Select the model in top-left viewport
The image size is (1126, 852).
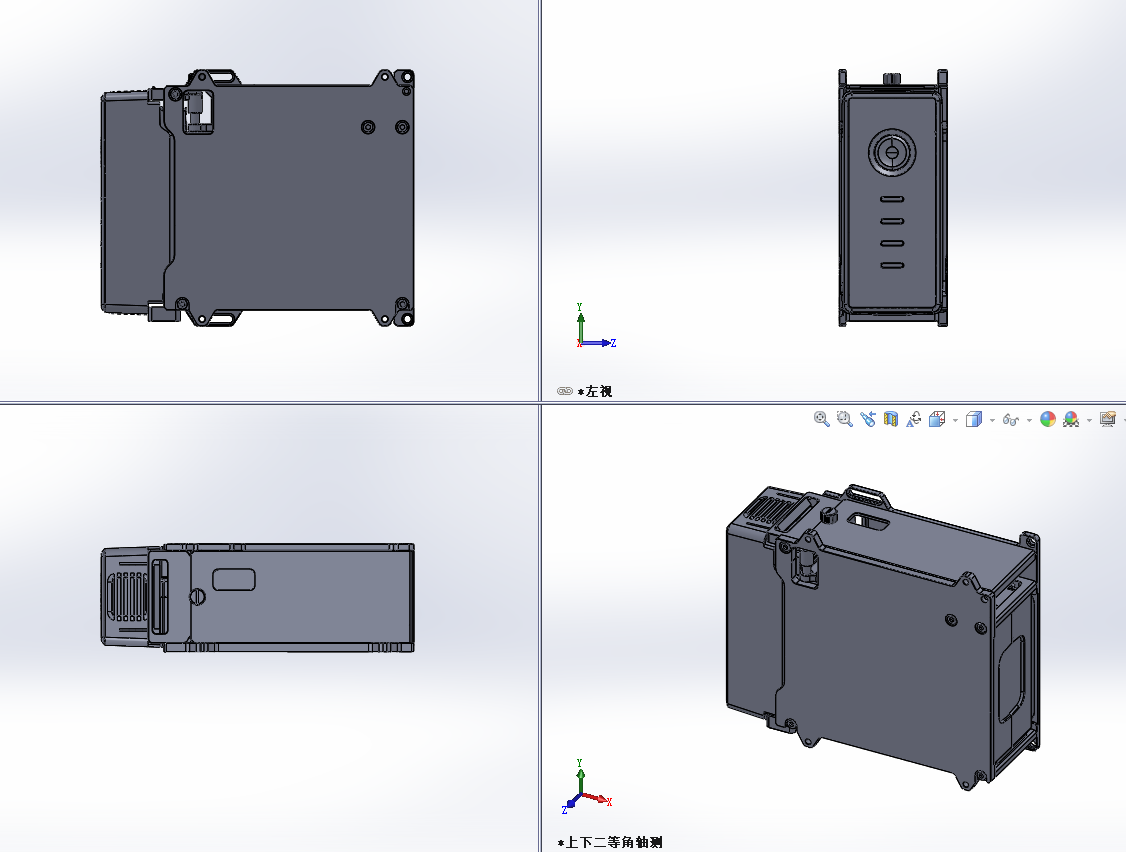(258, 198)
